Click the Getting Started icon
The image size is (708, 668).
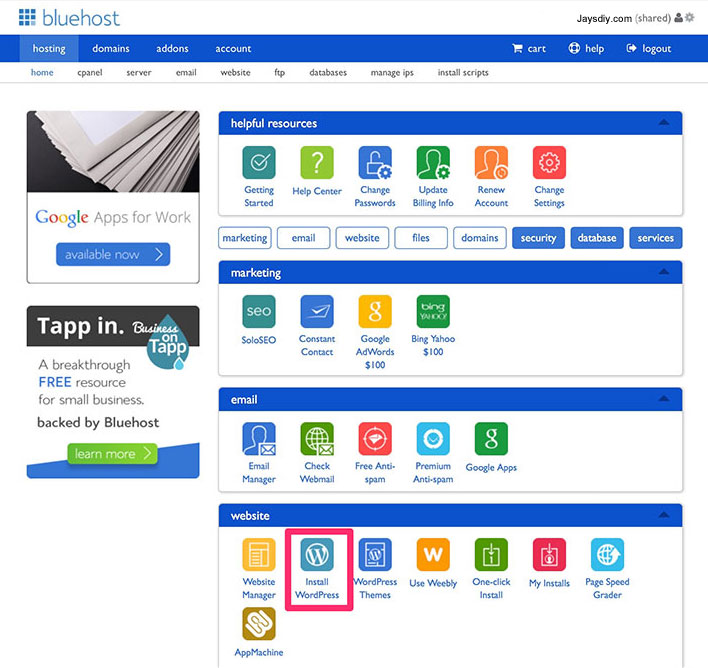(259, 162)
